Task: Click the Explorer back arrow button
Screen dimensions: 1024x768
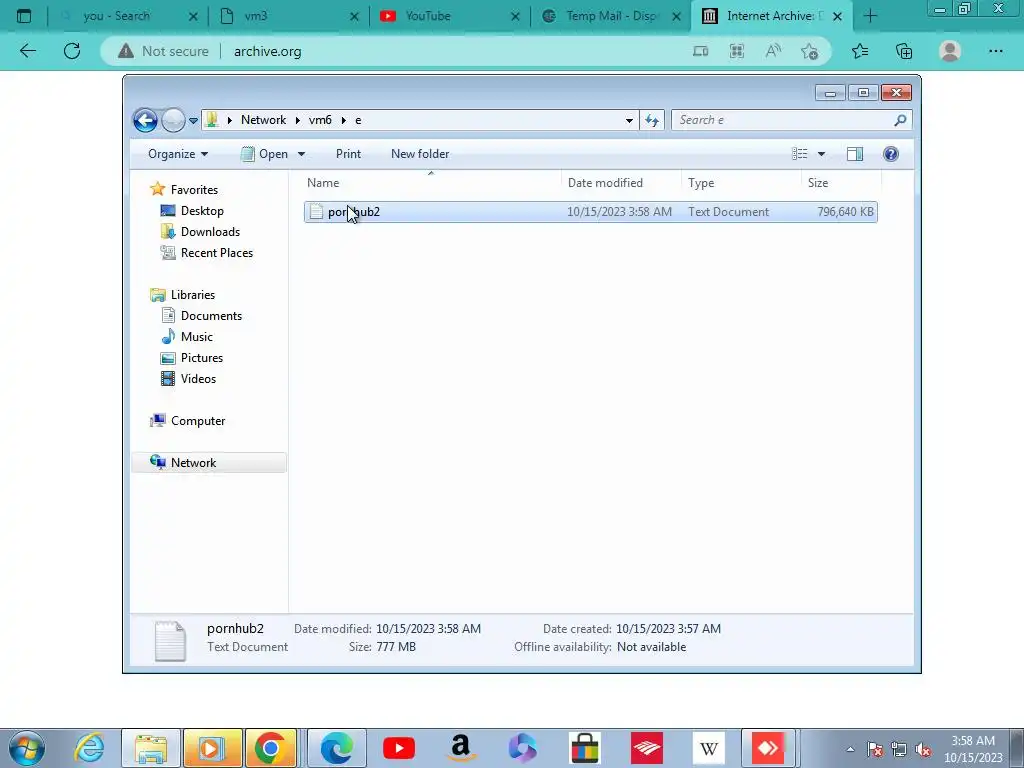Action: point(145,120)
